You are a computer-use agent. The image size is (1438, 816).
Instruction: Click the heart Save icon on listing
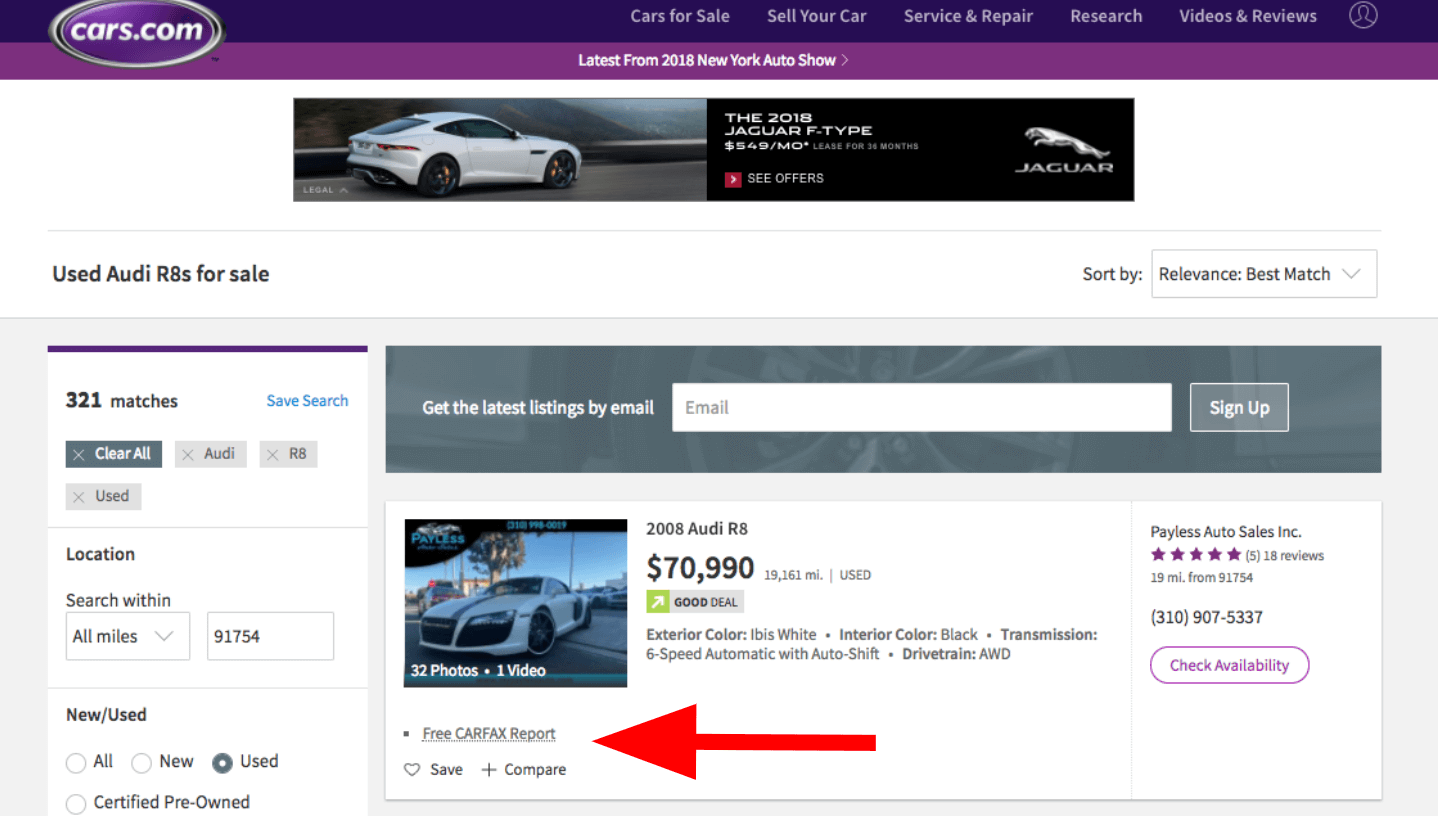point(412,770)
